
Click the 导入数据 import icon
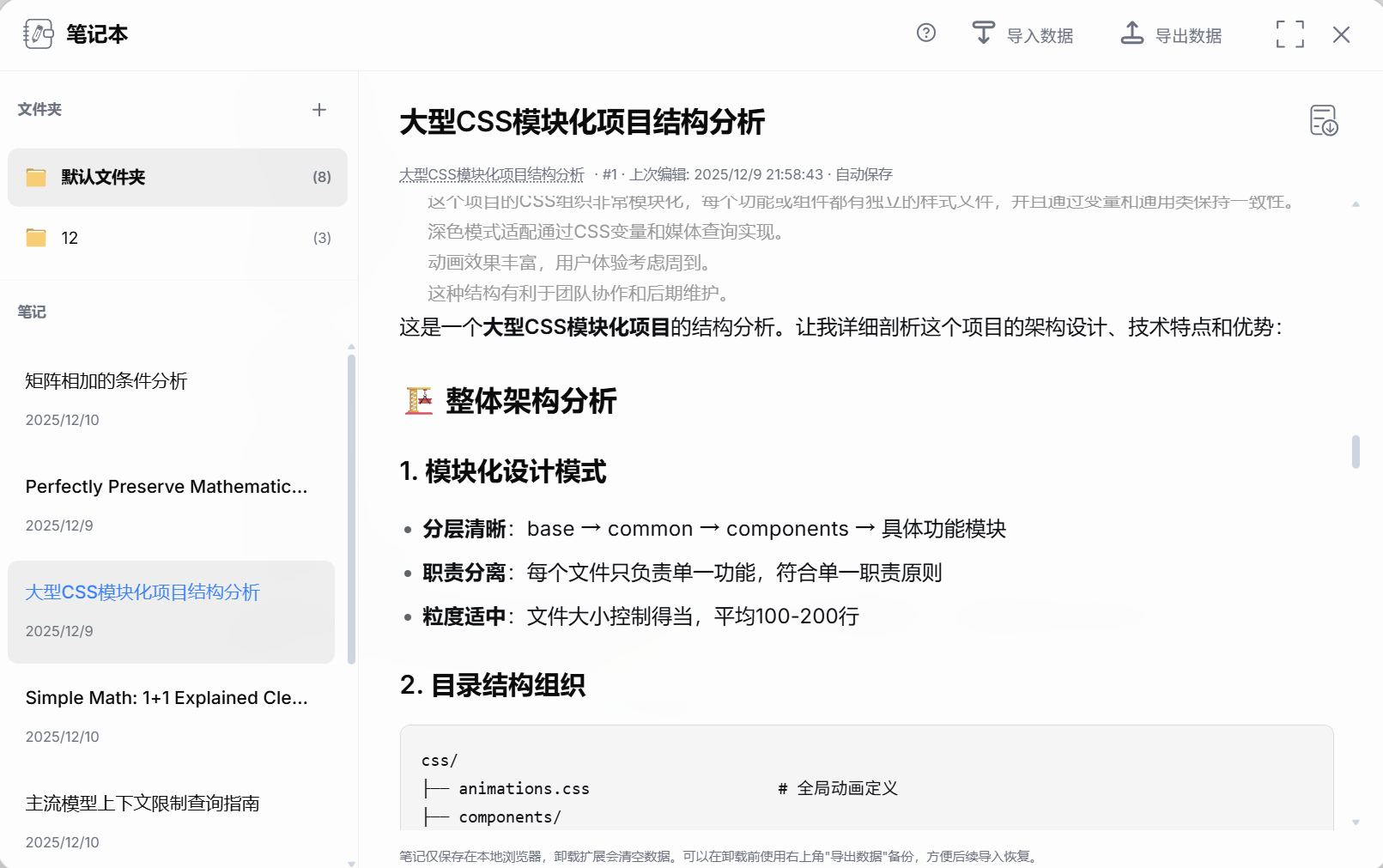click(983, 33)
